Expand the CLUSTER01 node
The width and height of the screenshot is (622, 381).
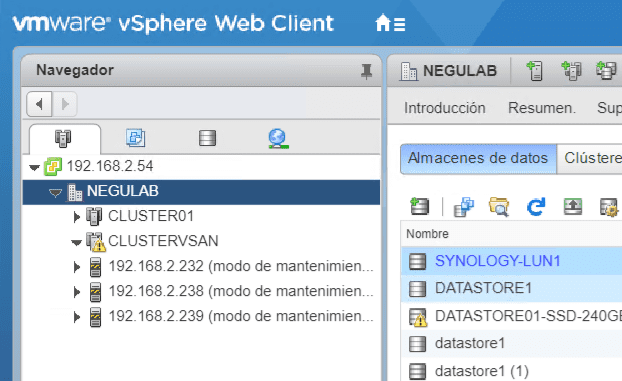(77, 217)
